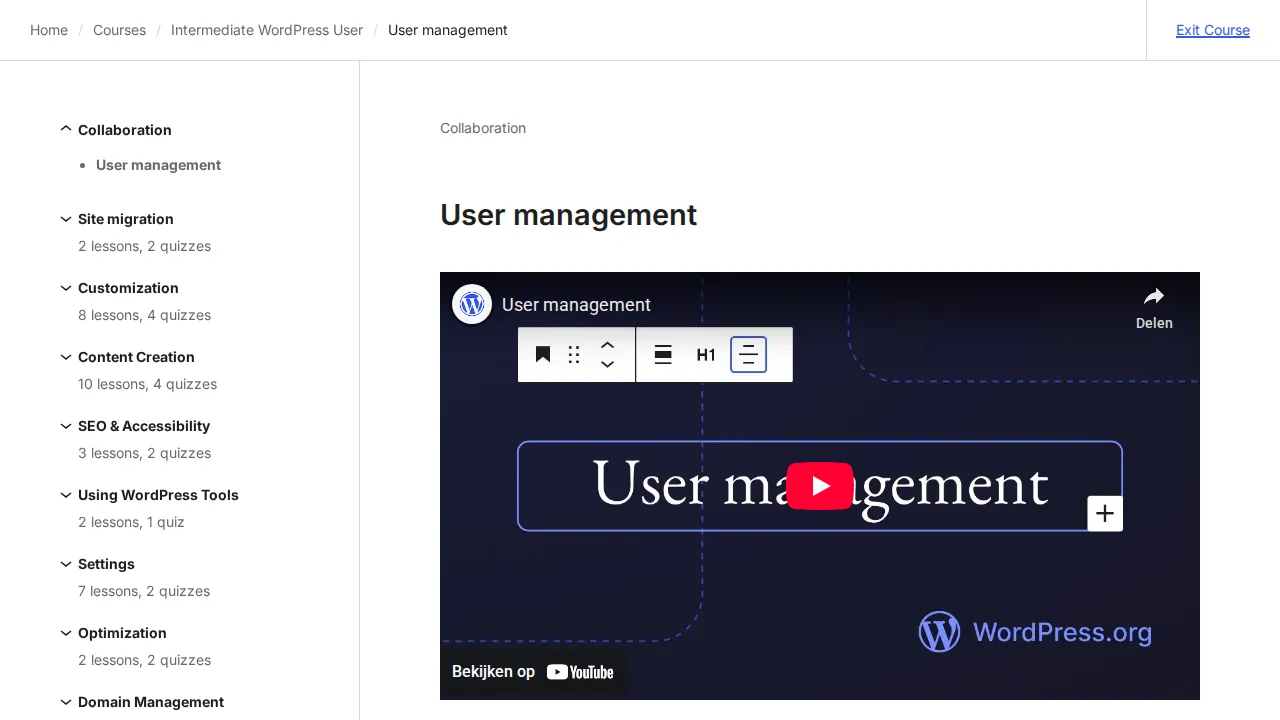Click the move up arrow in the toolbar

607,345
